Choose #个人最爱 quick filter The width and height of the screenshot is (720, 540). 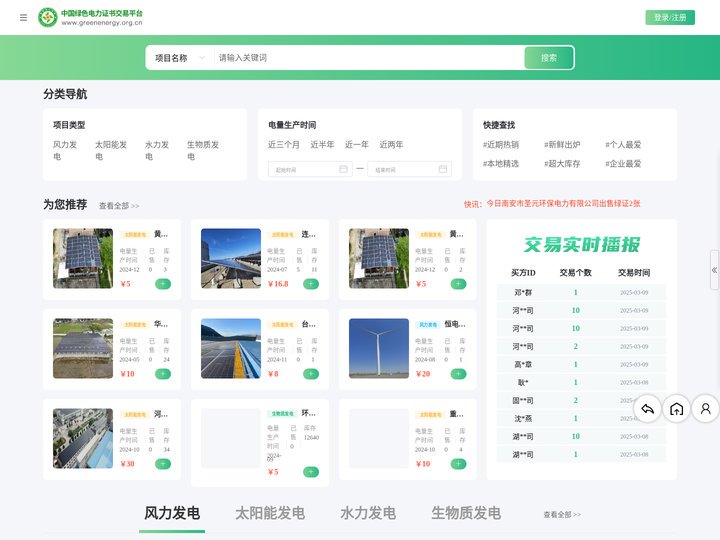click(x=623, y=145)
